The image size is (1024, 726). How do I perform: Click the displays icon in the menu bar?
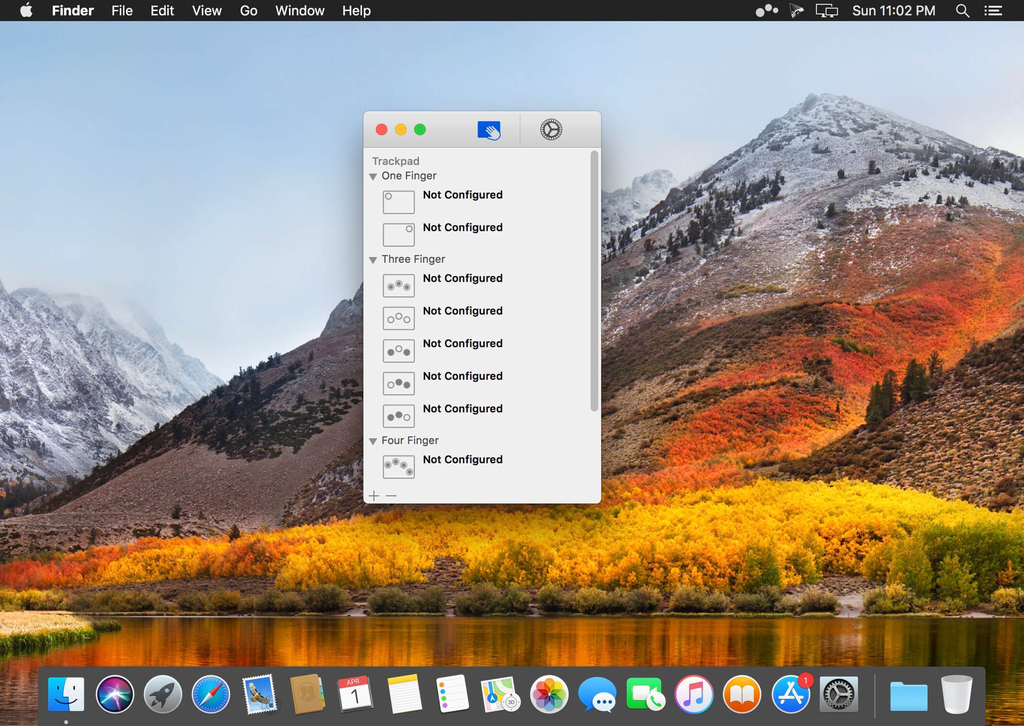[826, 11]
